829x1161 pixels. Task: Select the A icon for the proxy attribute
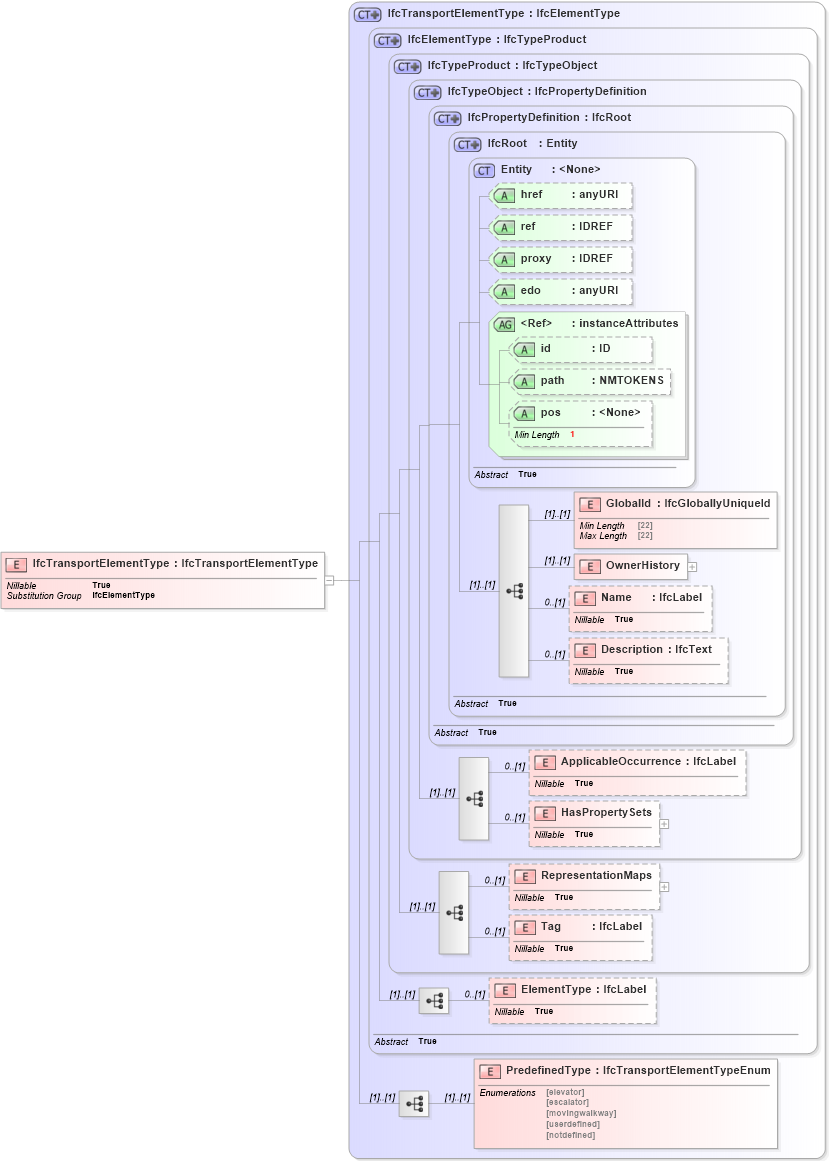(506, 259)
